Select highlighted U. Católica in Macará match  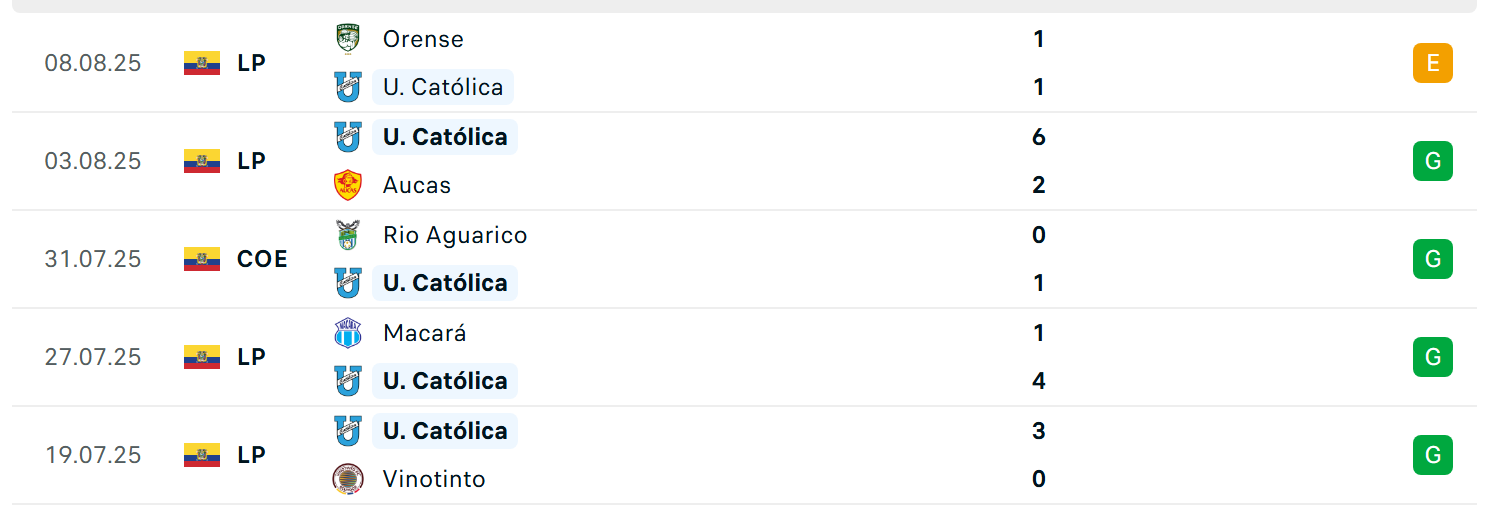(x=445, y=381)
